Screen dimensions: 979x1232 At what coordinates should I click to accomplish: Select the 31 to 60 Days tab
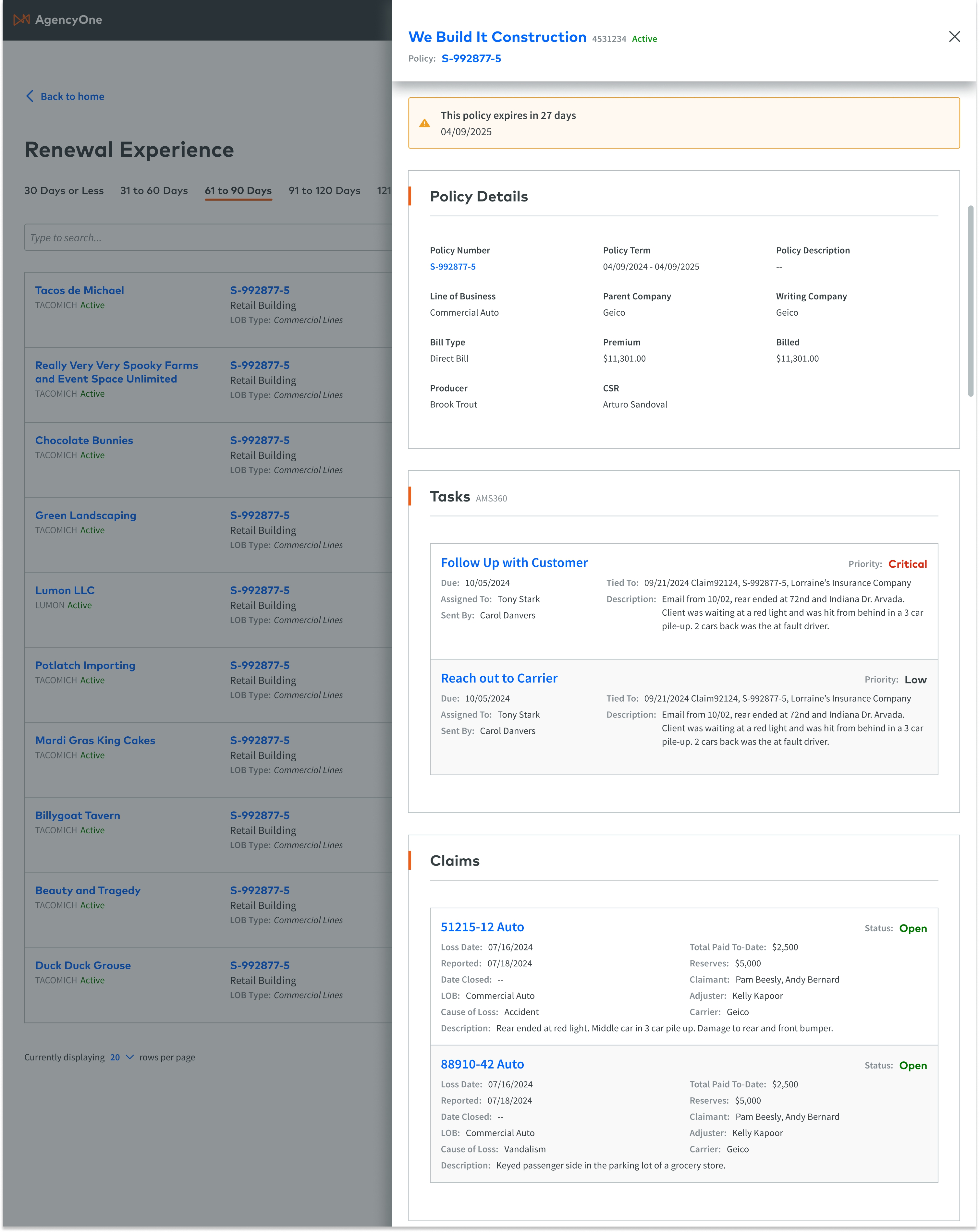(x=154, y=190)
